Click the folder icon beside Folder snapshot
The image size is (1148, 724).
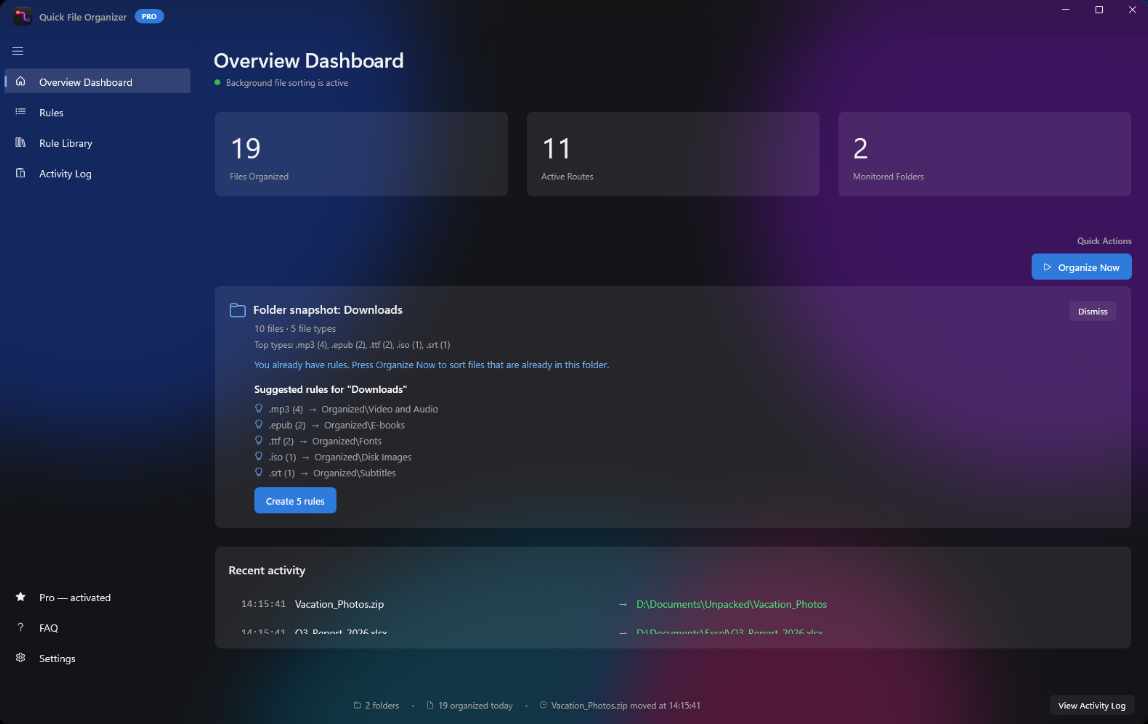coord(237,310)
